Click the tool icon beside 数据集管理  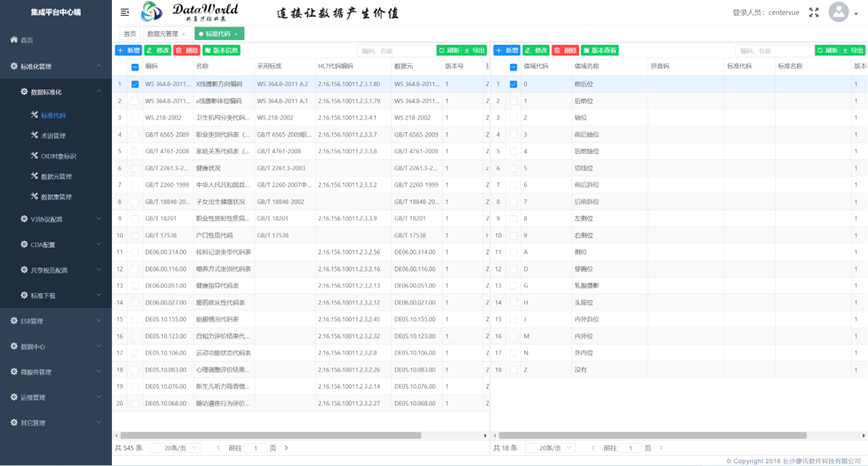pyautogui.click(x=34, y=196)
